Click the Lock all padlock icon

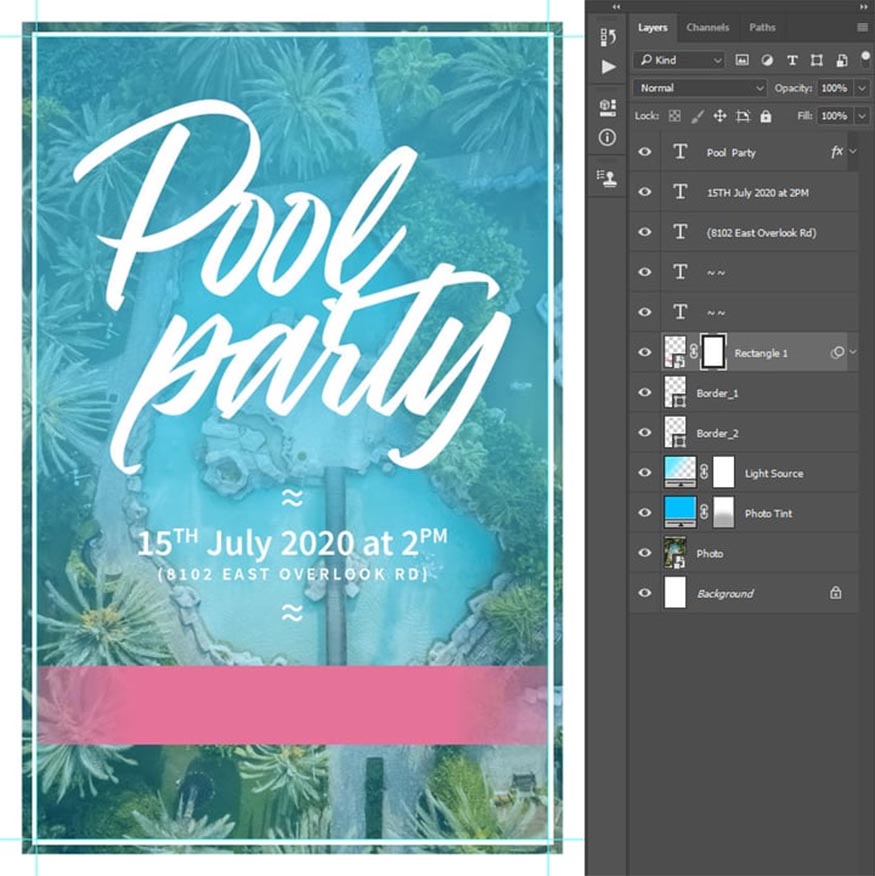[765, 116]
